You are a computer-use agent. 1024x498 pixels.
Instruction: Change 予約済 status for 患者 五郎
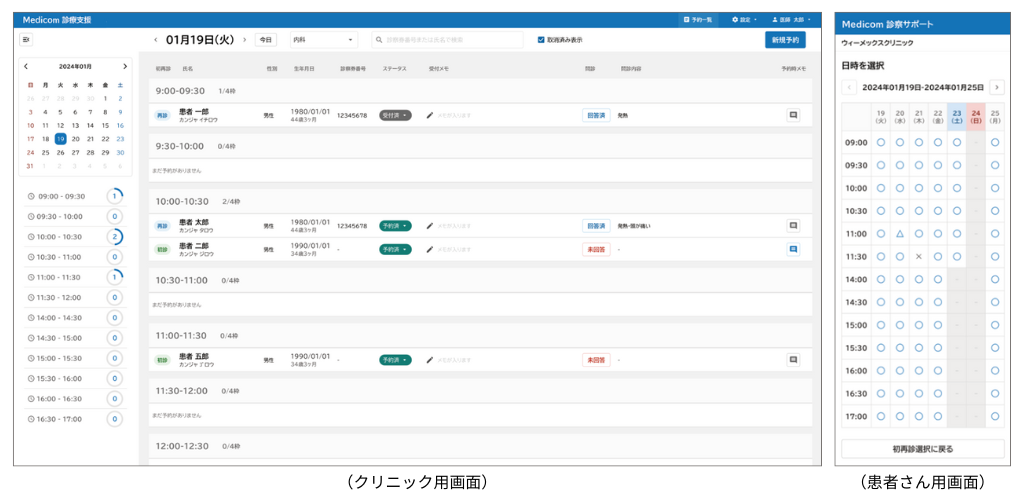click(395, 360)
